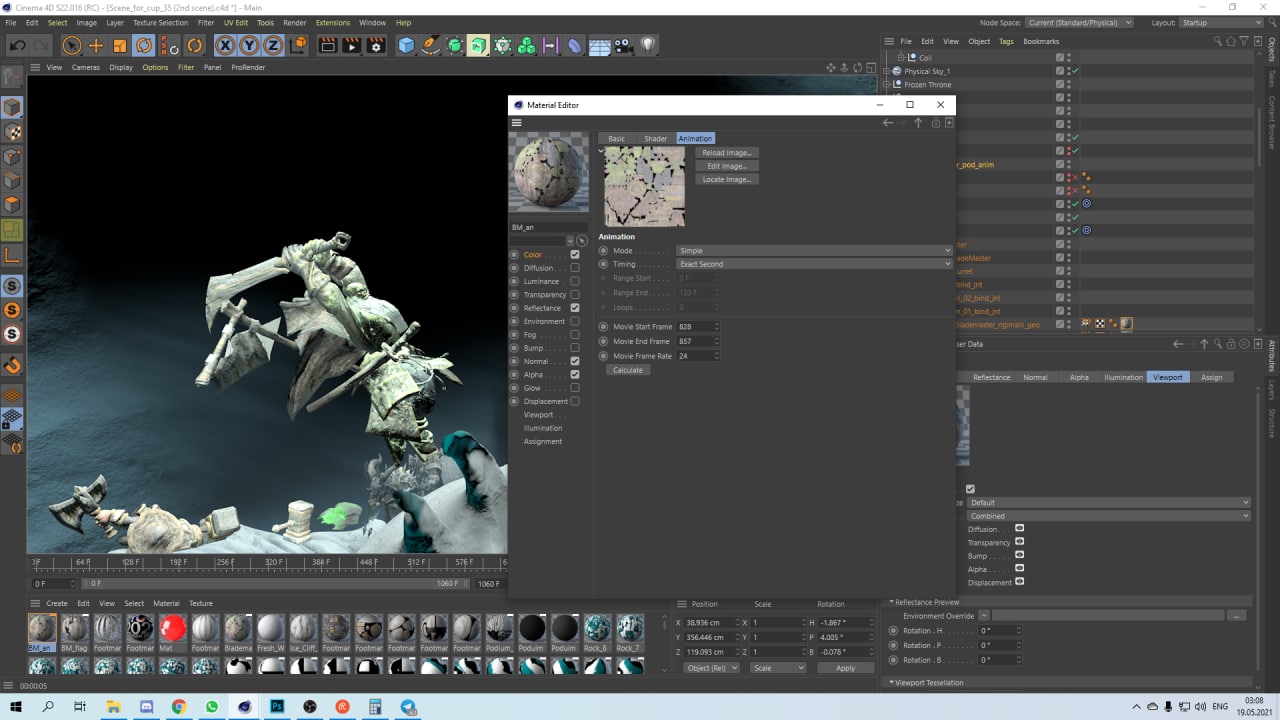Activate the Scale tool
Viewport: 1280px width, 720px height.
coord(120,45)
